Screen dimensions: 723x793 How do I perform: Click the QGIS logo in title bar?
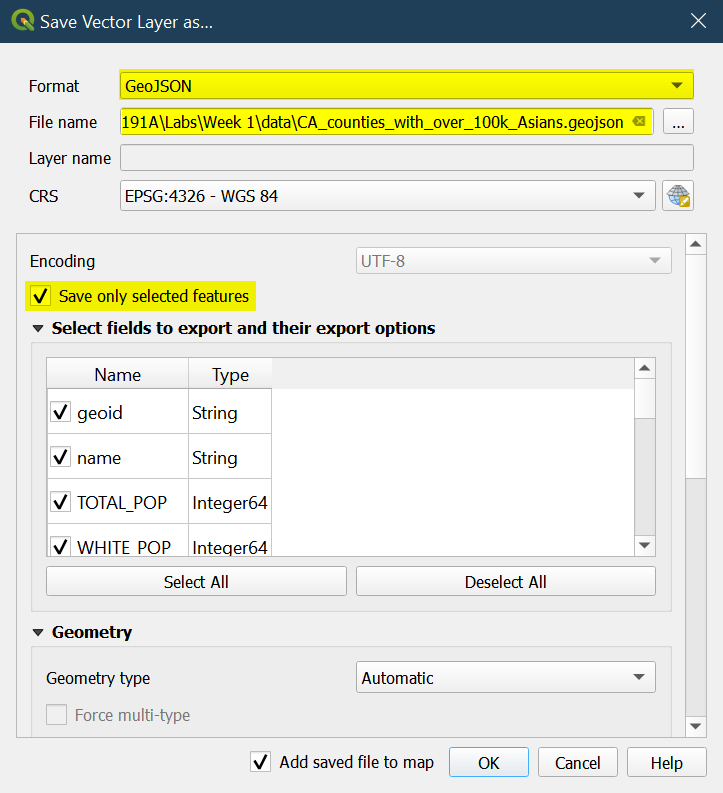[x=22, y=21]
